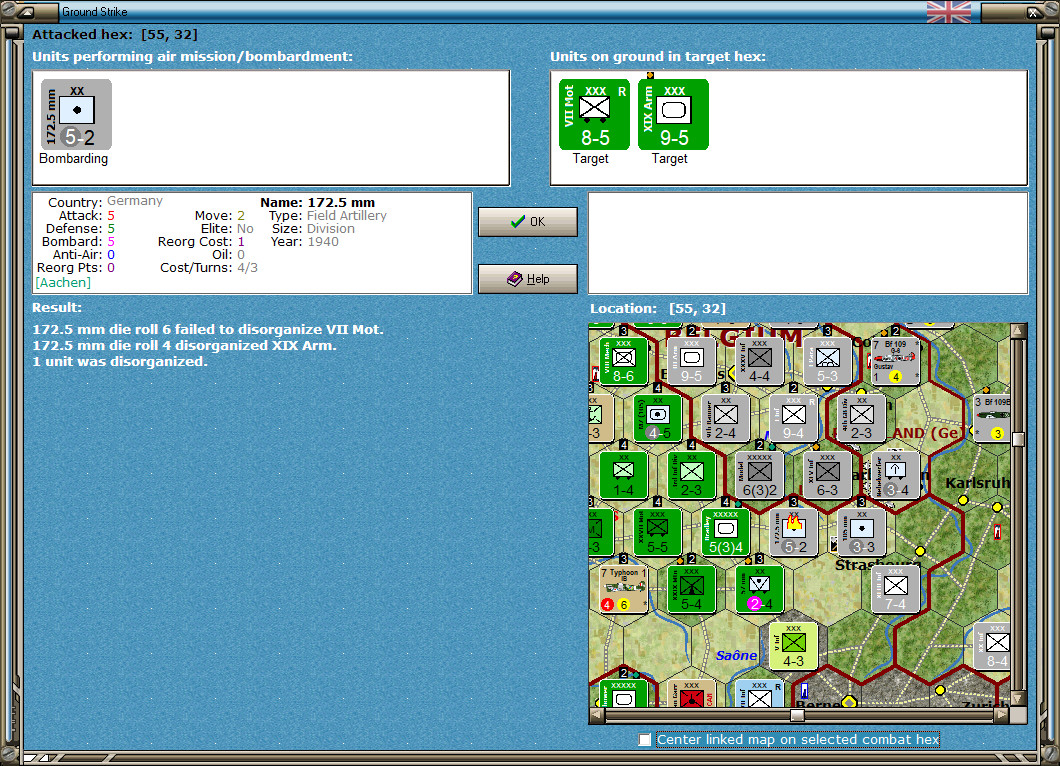The height and width of the screenshot is (766, 1060).
Task: Click the gray 9-5 armor counter on map
Action: tap(691, 361)
